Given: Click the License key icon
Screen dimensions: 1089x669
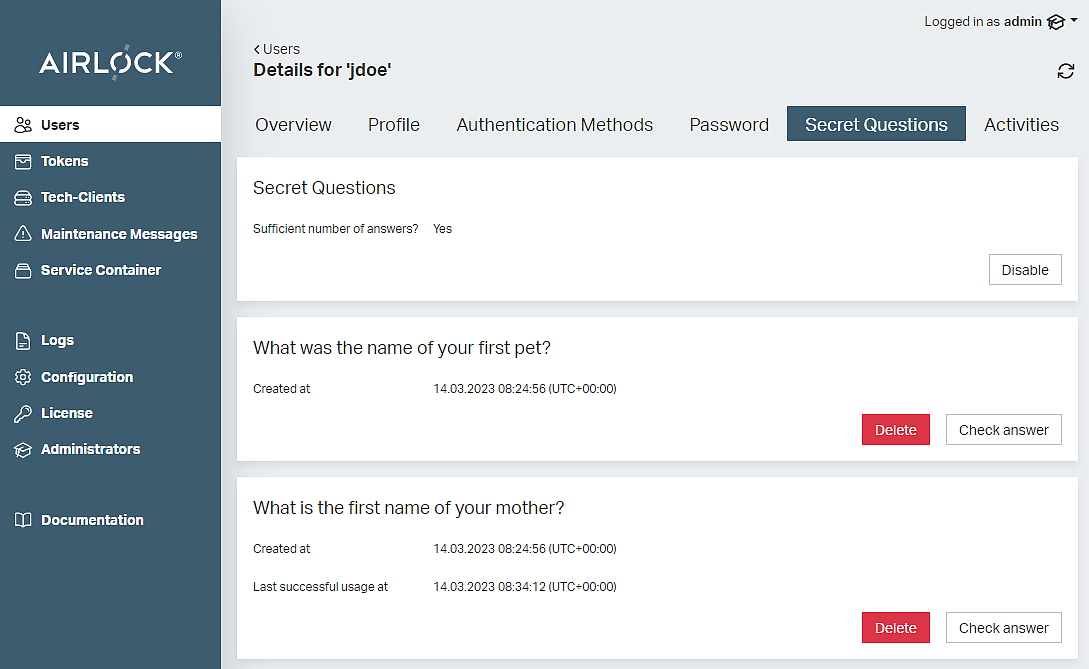Looking at the screenshot, I should point(23,413).
